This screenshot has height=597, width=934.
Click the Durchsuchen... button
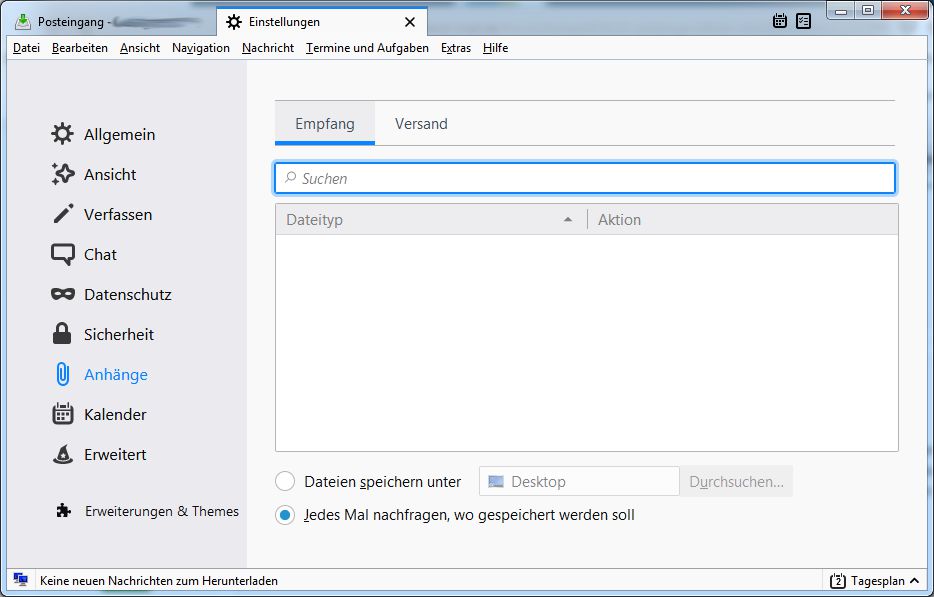point(736,481)
